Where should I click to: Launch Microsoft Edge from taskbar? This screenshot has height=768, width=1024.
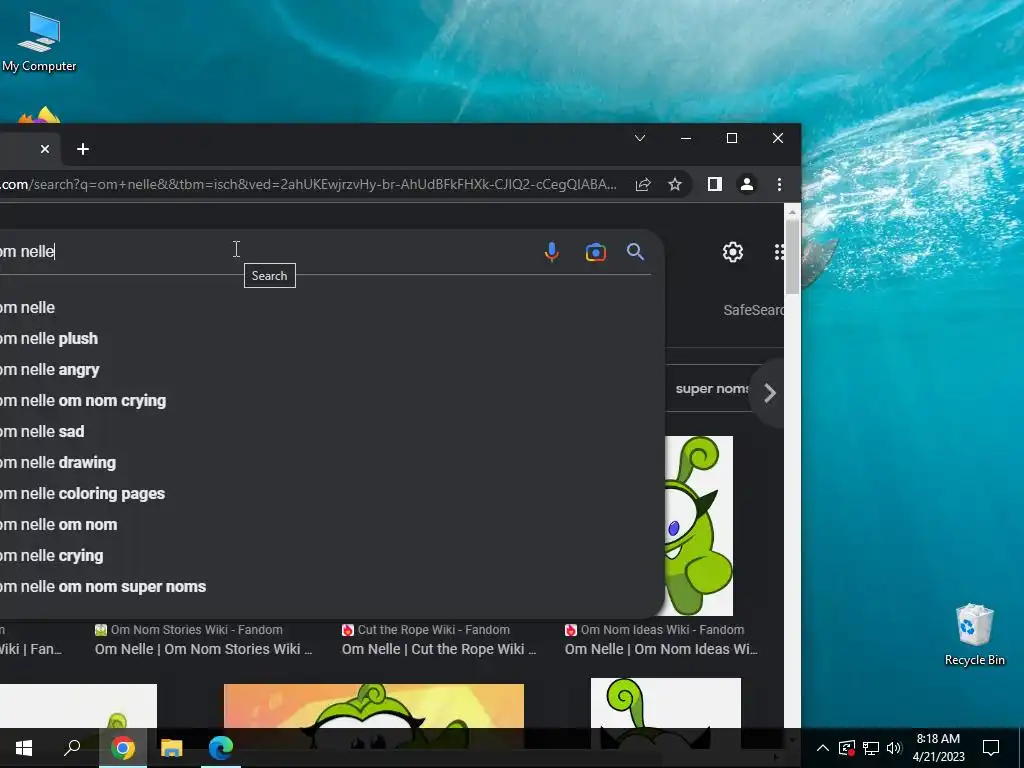221,748
